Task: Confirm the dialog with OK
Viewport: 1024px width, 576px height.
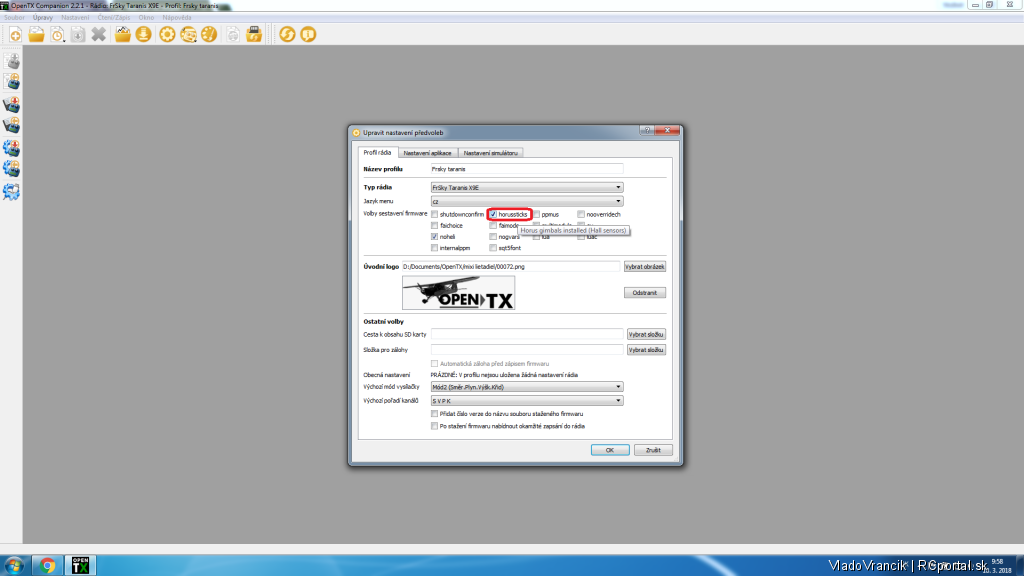Action: point(610,450)
